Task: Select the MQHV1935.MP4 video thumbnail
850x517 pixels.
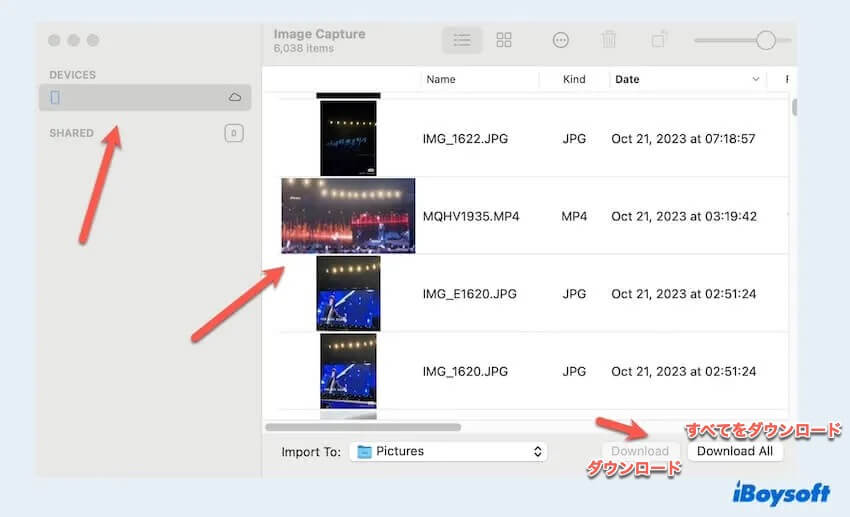Action: pyautogui.click(x=348, y=216)
